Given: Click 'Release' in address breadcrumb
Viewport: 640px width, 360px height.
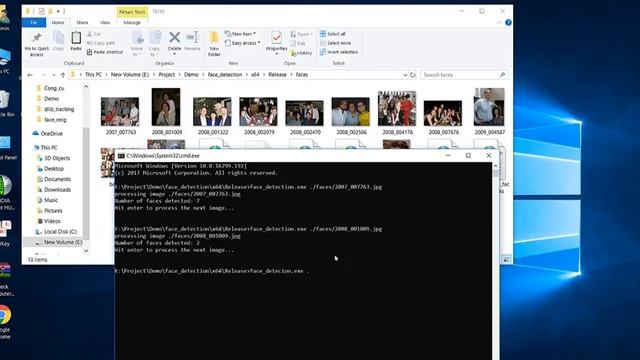Looking at the screenshot, I should tap(278, 75).
